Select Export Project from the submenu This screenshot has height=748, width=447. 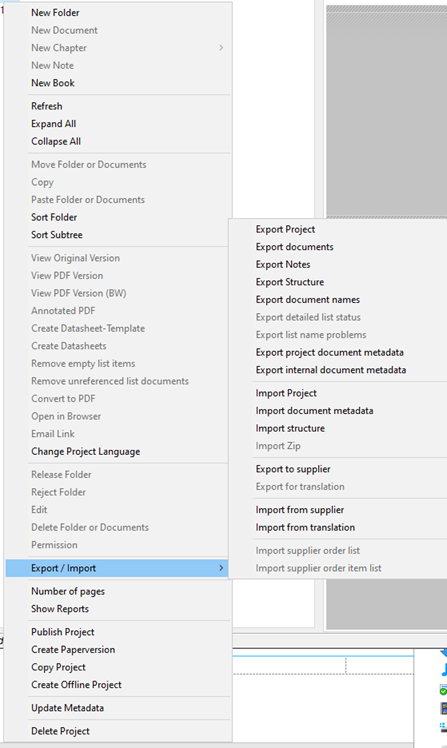point(285,229)
